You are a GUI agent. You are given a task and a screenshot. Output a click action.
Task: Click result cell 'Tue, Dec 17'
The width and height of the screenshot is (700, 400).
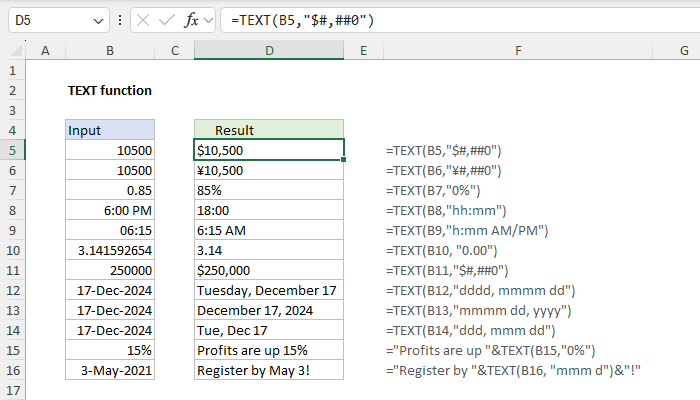pos(269,330)
